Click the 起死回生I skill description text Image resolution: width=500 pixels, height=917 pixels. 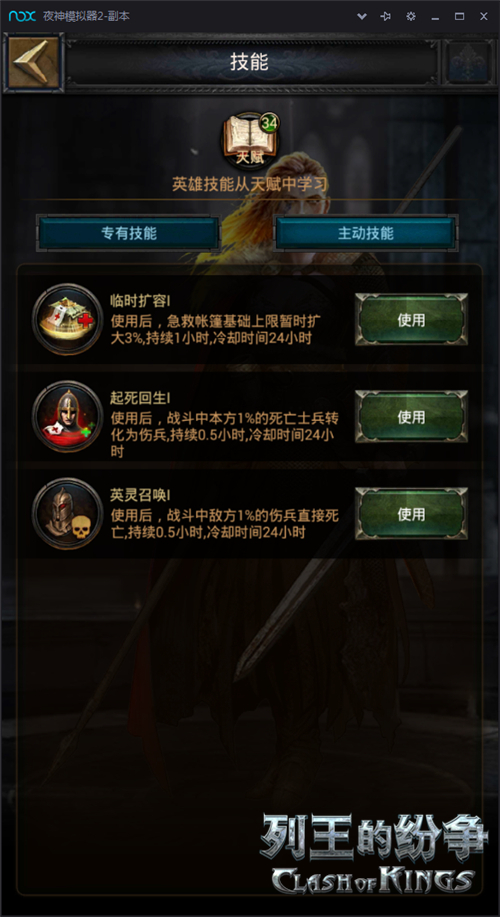(225, 435)
